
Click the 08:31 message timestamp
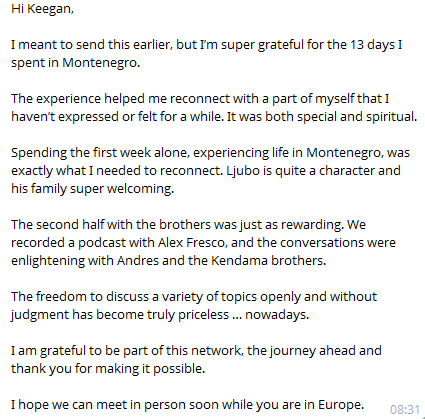(x=405, y=409)
